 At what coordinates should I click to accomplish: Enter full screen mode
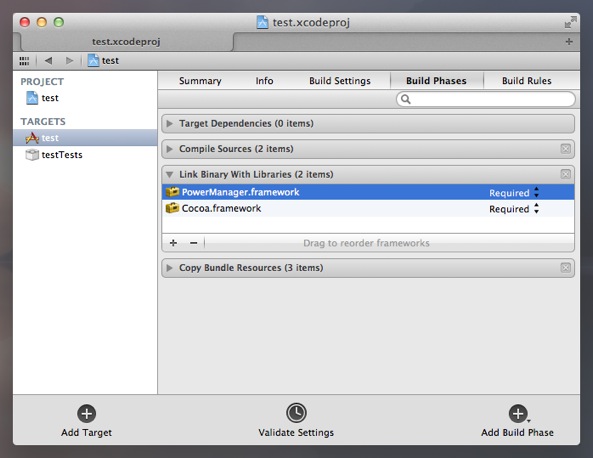[570, 22]
